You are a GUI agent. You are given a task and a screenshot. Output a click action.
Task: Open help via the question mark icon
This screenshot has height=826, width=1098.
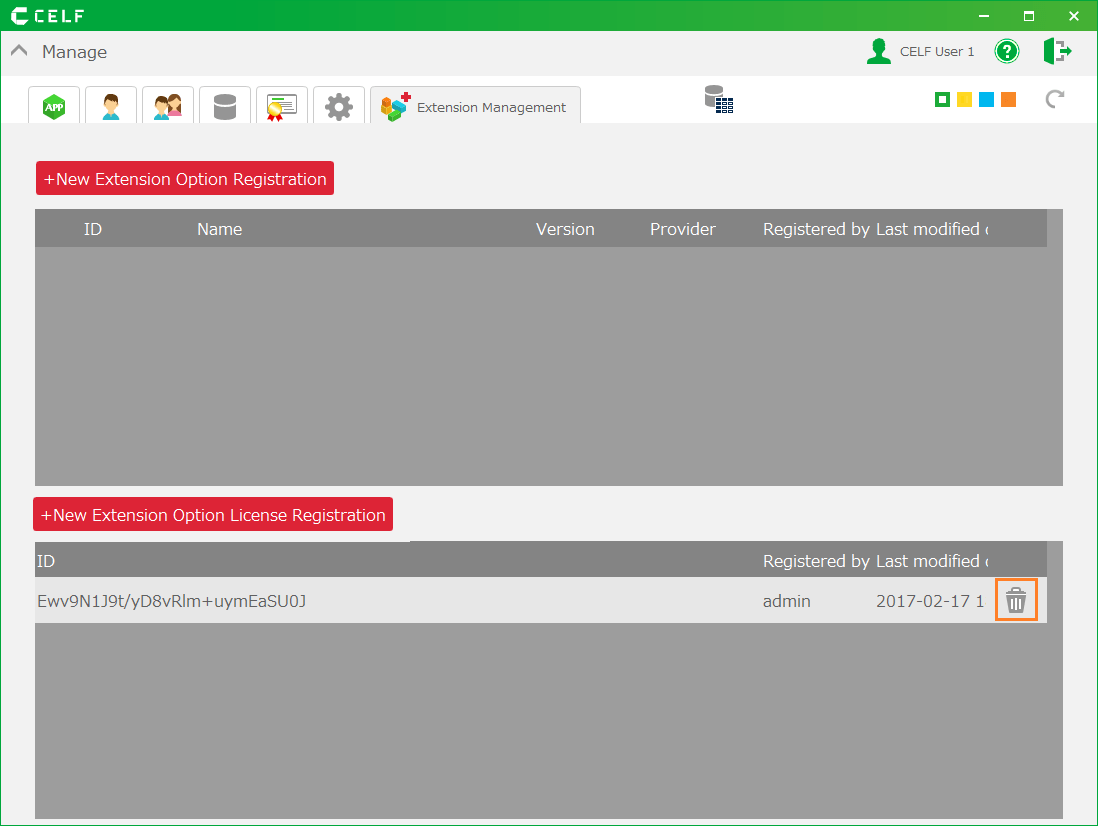click(x=1006, y=52)
